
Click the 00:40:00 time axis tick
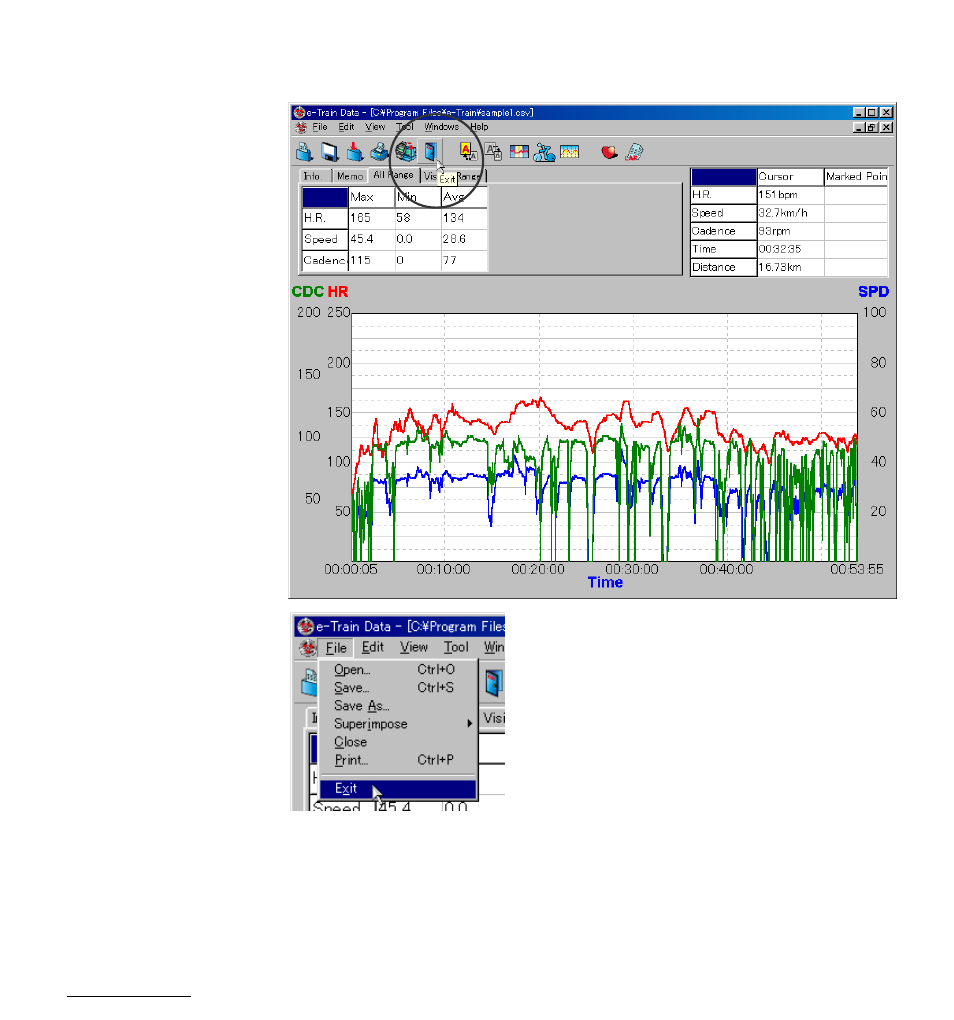point(726,570)
